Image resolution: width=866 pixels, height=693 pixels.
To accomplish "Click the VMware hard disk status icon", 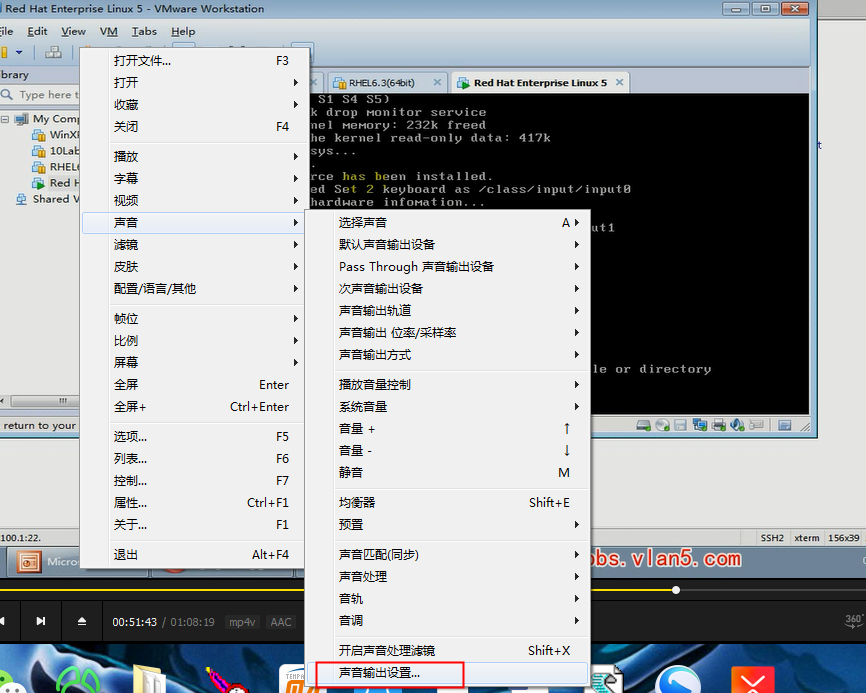I will pos(644,425).
